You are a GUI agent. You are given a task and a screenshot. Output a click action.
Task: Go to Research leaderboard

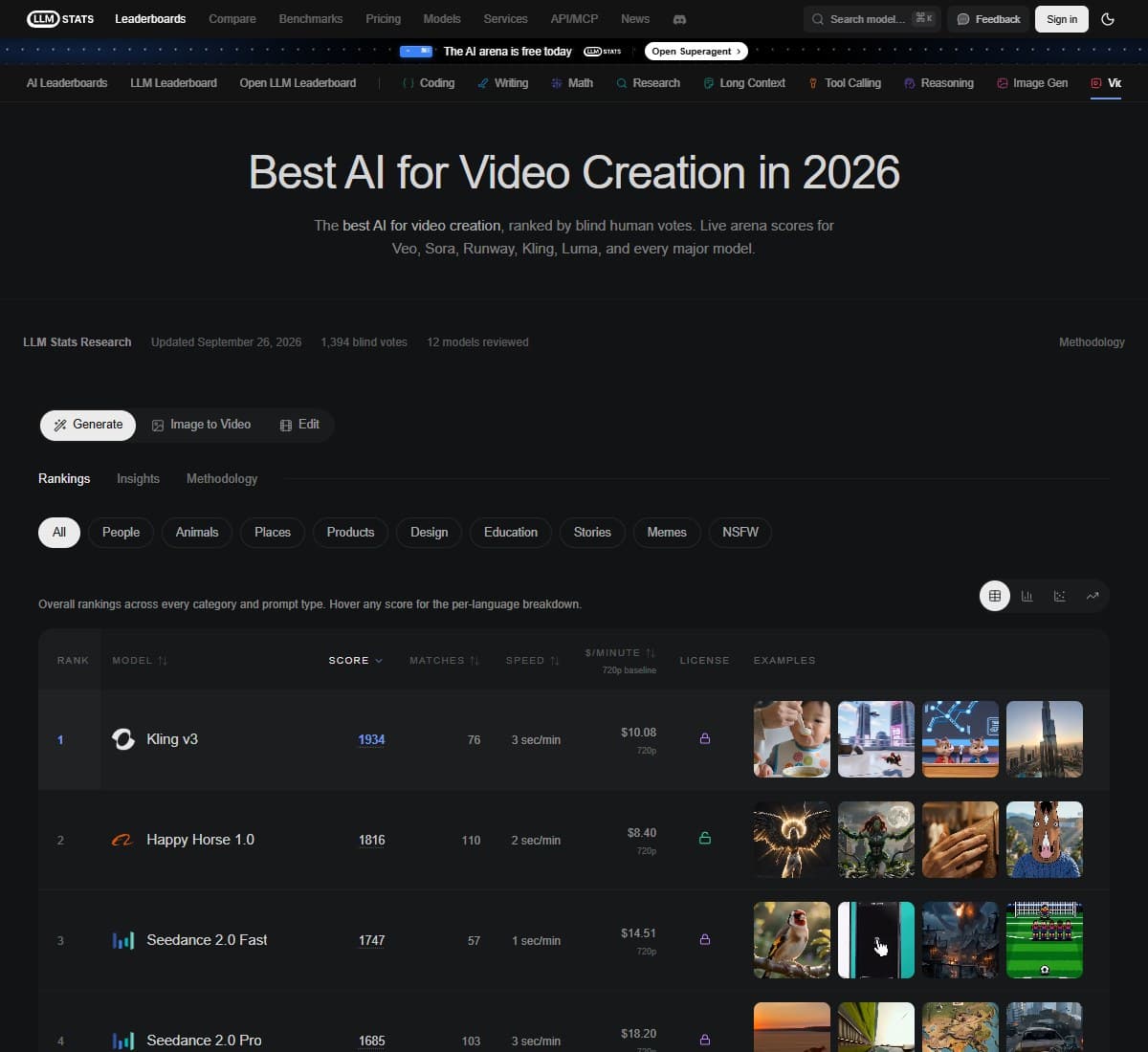point(649,83)
